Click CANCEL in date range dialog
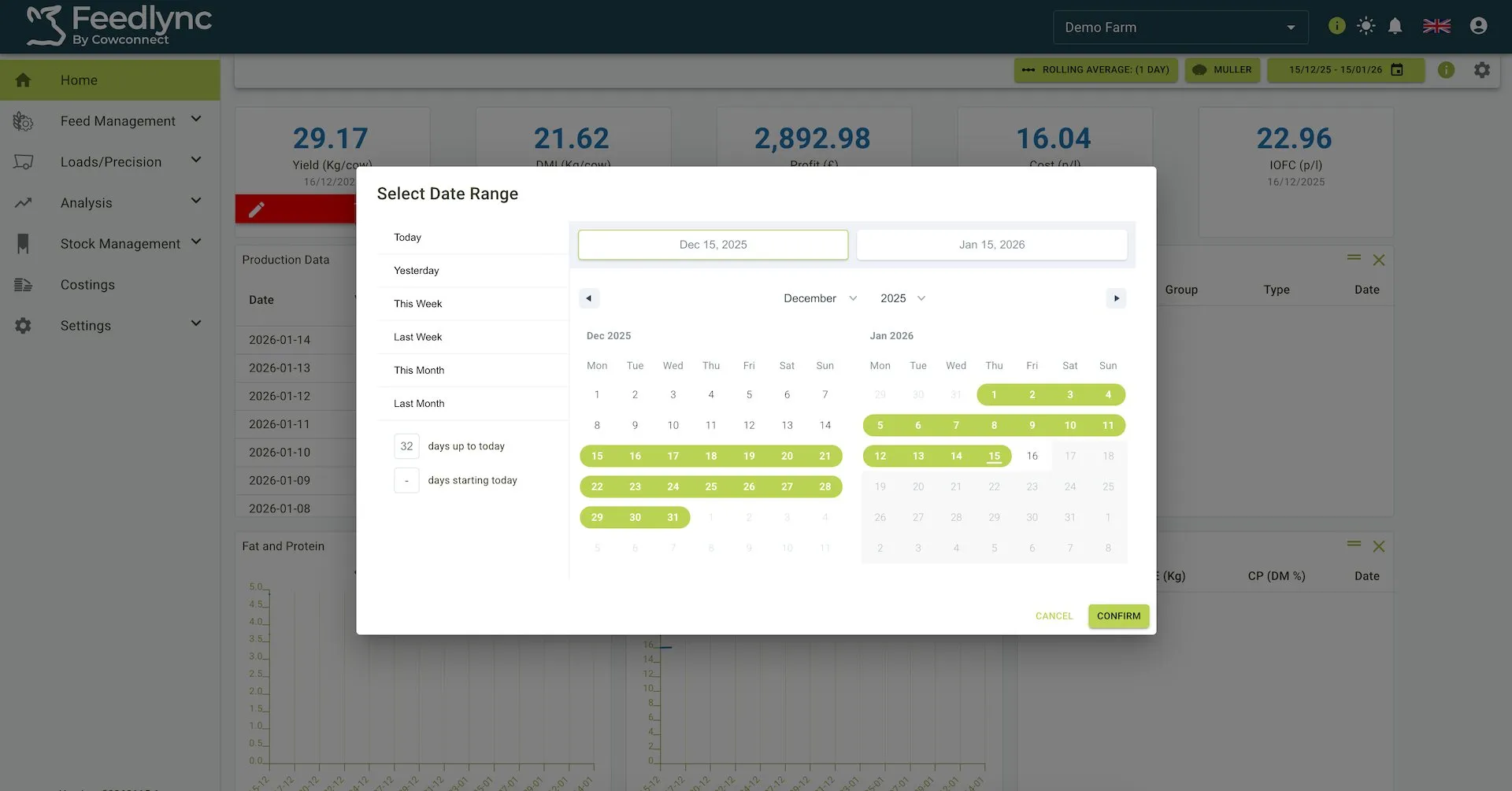This screenshot has width=1512, height=791. (x=1054, y=616)
